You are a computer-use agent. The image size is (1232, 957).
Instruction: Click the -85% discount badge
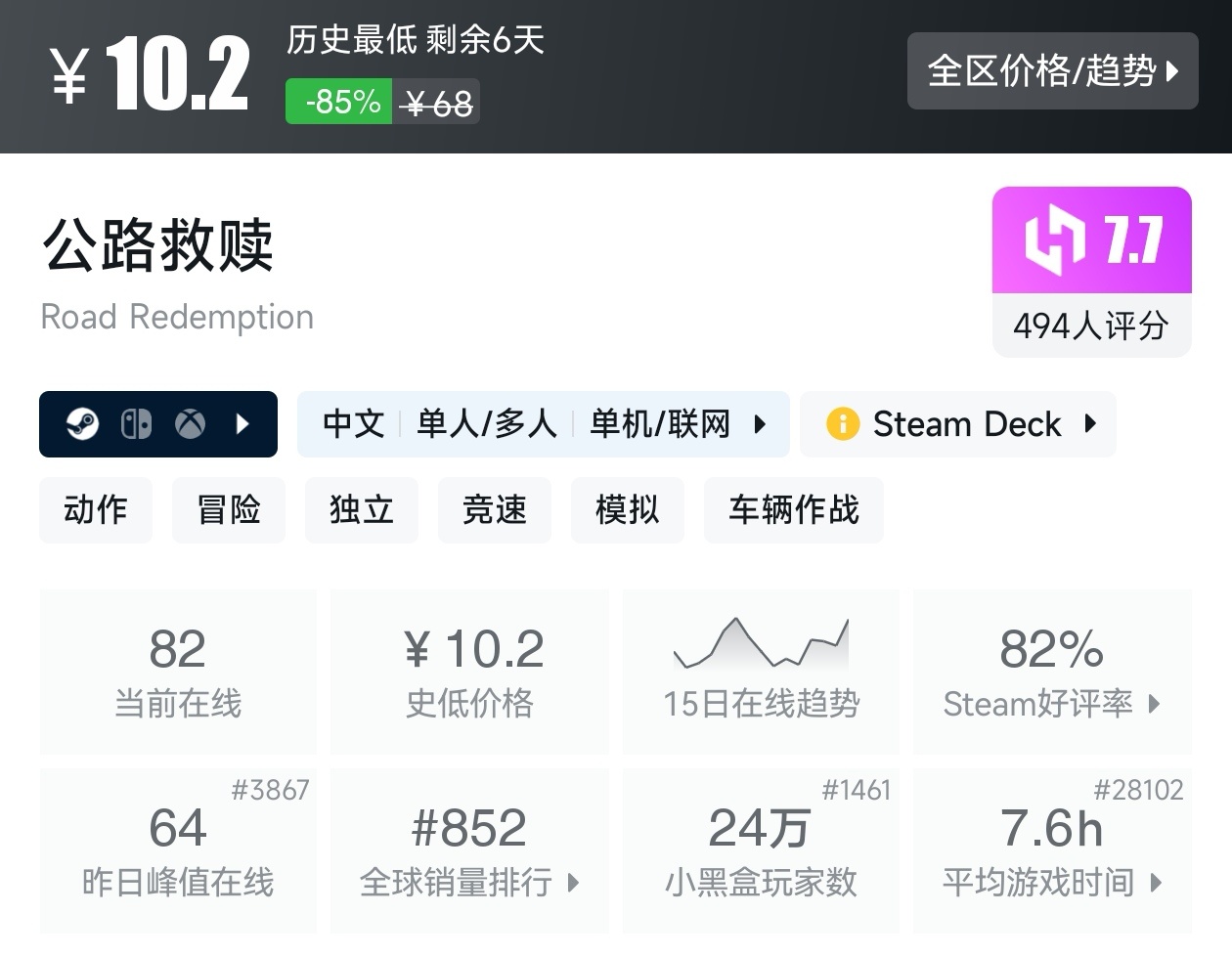(339, 102)
